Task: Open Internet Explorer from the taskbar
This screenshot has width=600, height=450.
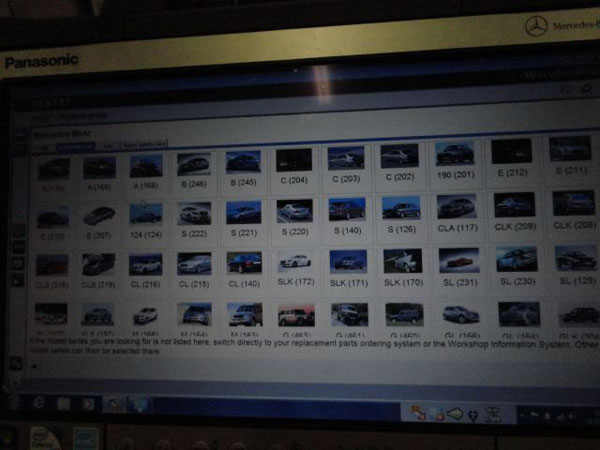Action: pyautogui.click(x=39, y=403)
